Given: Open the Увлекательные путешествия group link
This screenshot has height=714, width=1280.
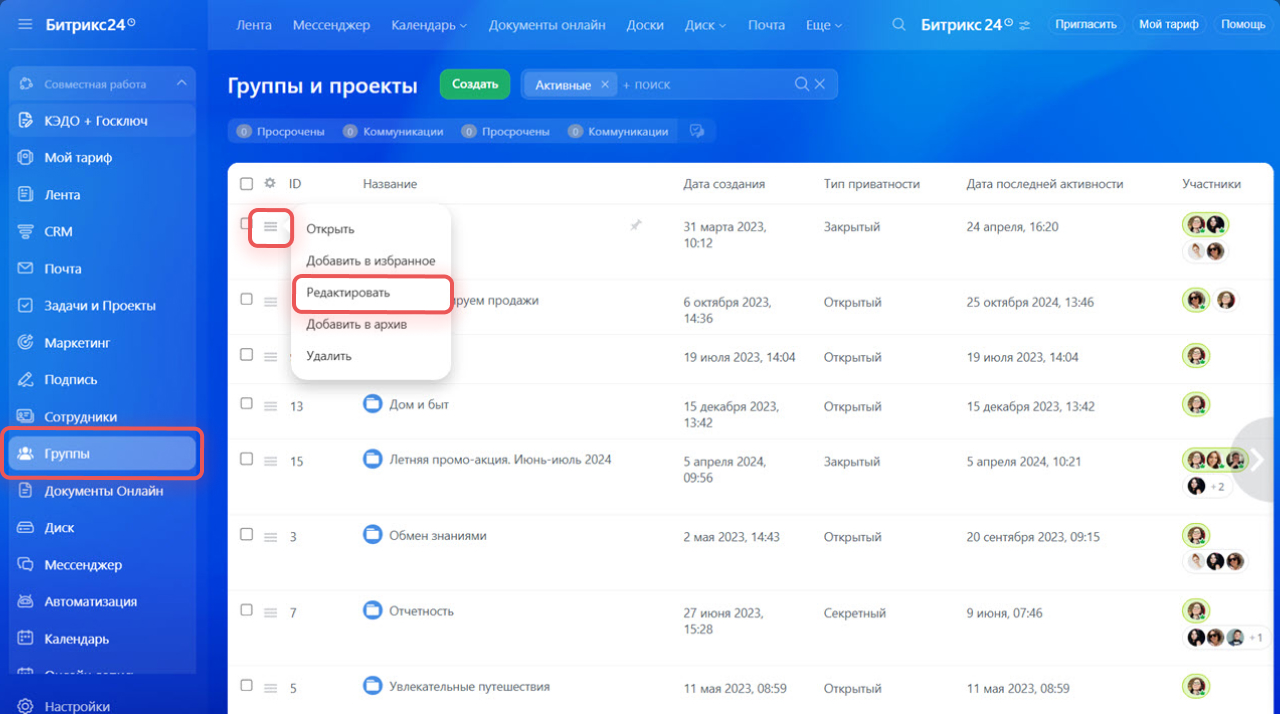Looking at the screenshot, I should click(x=469, y=686).
